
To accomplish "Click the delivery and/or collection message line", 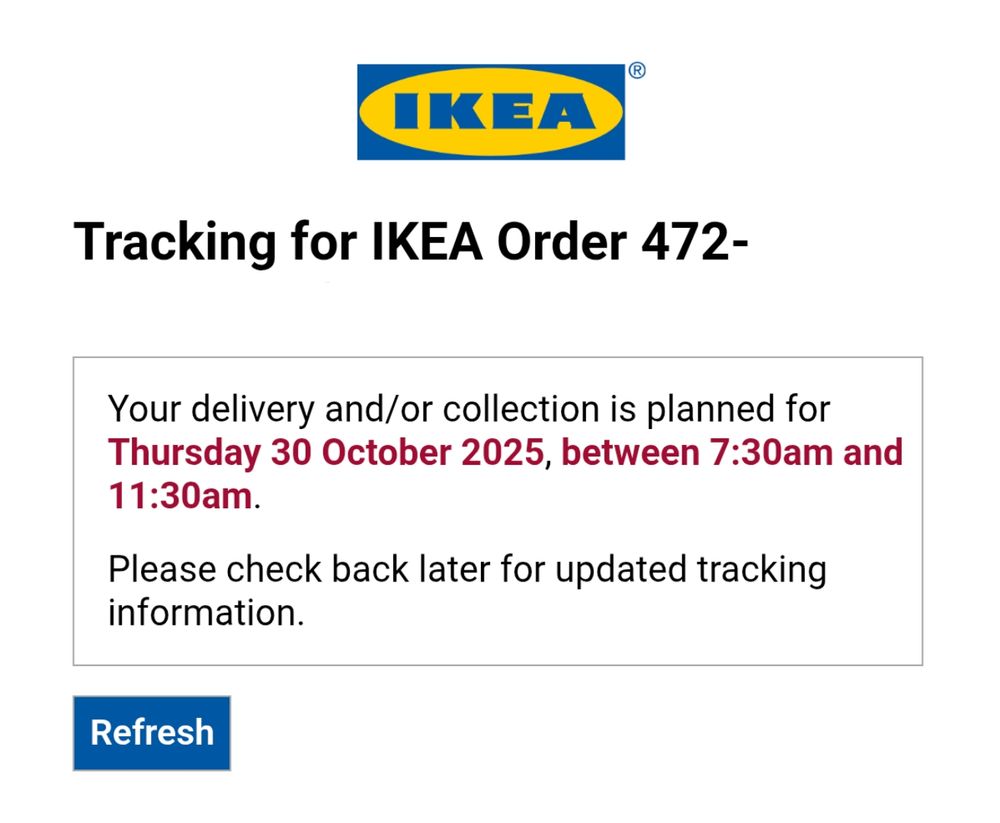I will pyautogui.click(x=470, y=408).
